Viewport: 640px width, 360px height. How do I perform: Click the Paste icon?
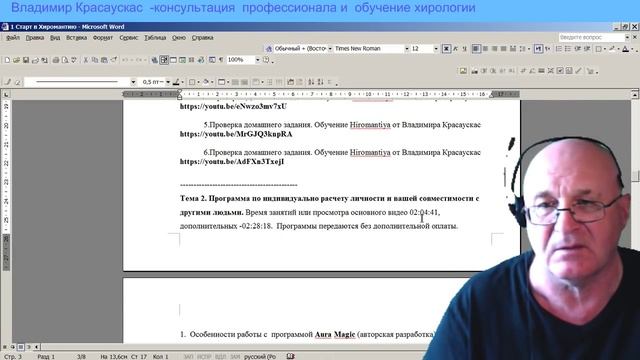point(104,60)
